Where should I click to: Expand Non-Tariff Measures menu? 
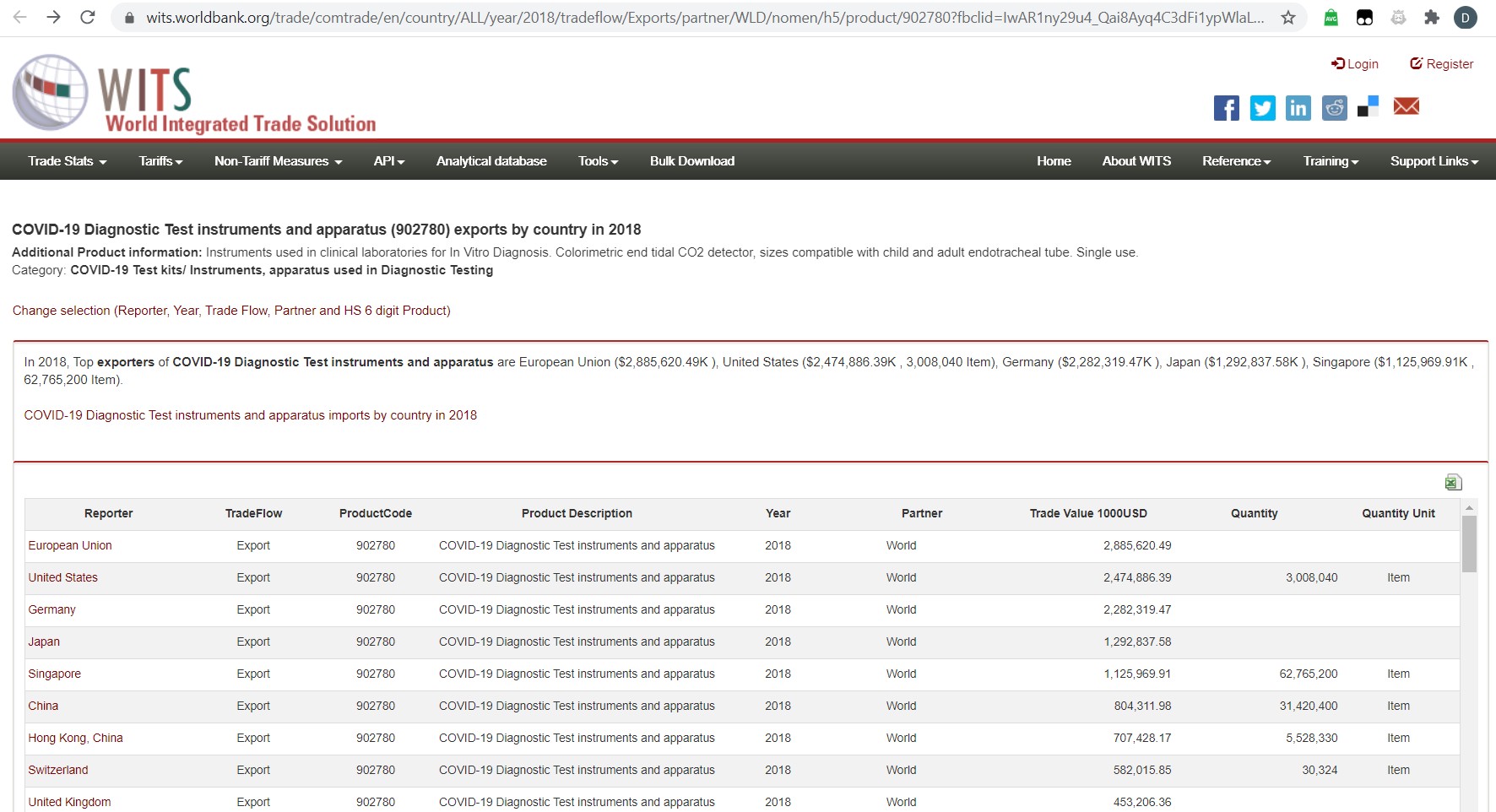(x=278, y=161)
